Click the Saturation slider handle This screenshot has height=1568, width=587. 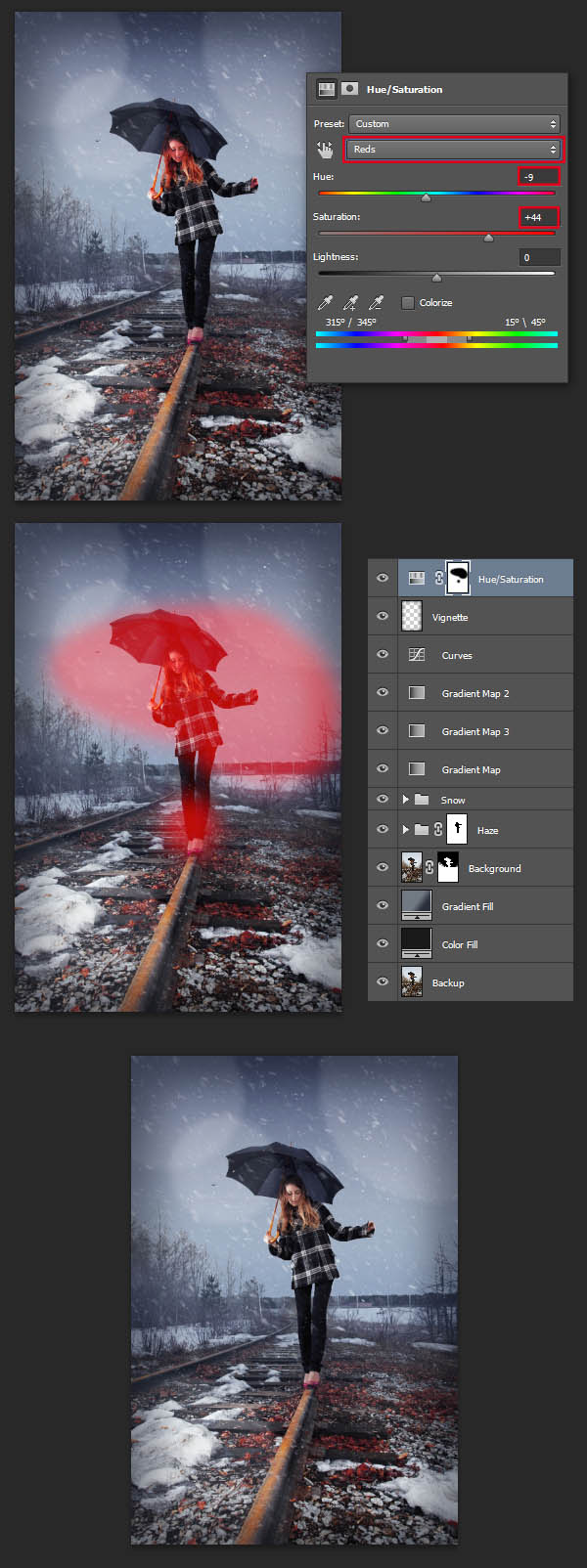tap(488, 238)
